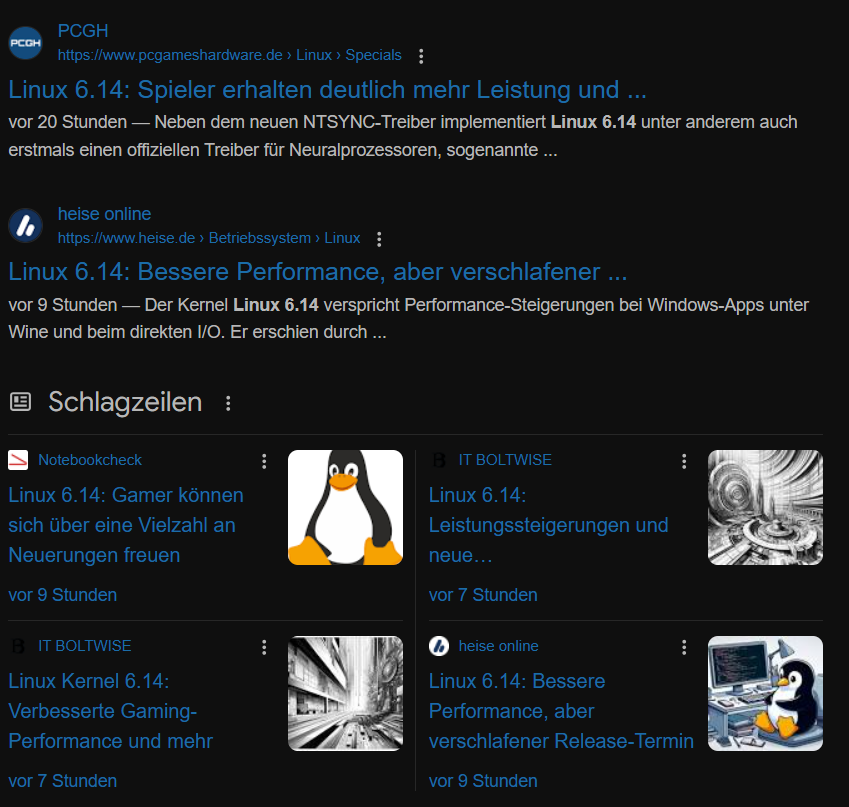Open the 'verschlafener Release-Termin' headline
Screen dimensions: 849x807
pos(561,711)
